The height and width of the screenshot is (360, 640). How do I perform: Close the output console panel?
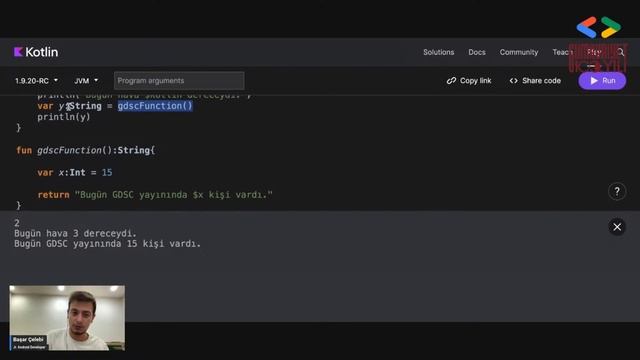(x=617, y=227)
